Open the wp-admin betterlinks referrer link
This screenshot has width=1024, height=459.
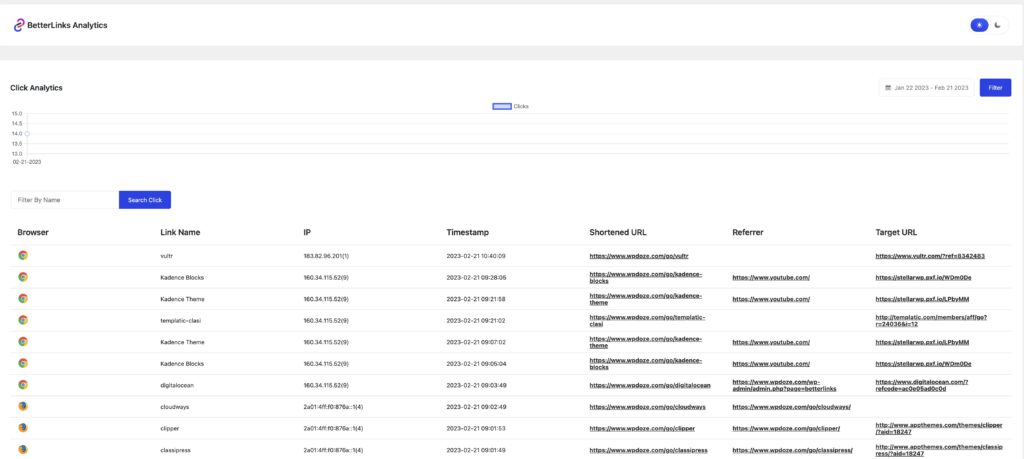pos(784,385)
